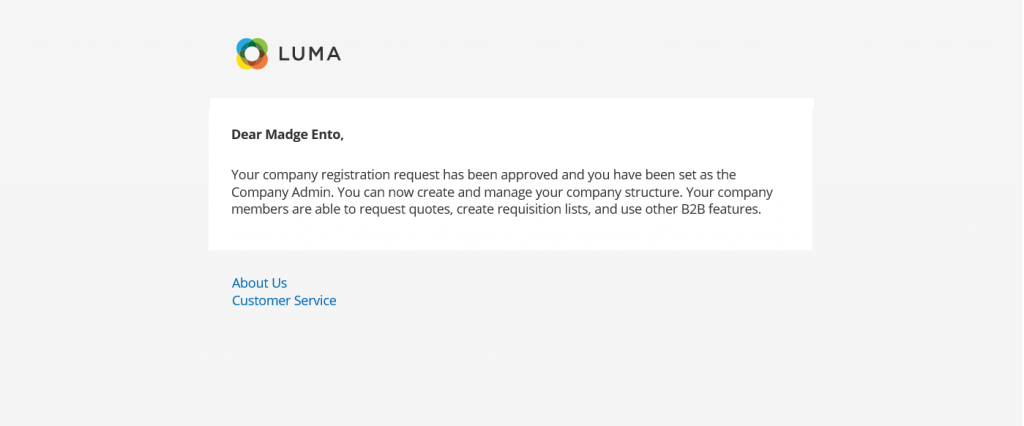The width and height of the screenshot is (1024, 426).
Task: Click the green petal of the Luma logo
Action: (260, 46)
